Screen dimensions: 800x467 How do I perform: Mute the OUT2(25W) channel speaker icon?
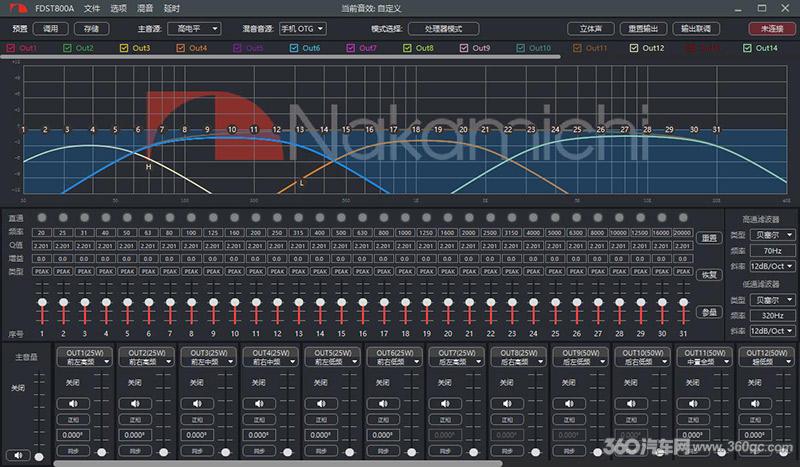[135, 404]
